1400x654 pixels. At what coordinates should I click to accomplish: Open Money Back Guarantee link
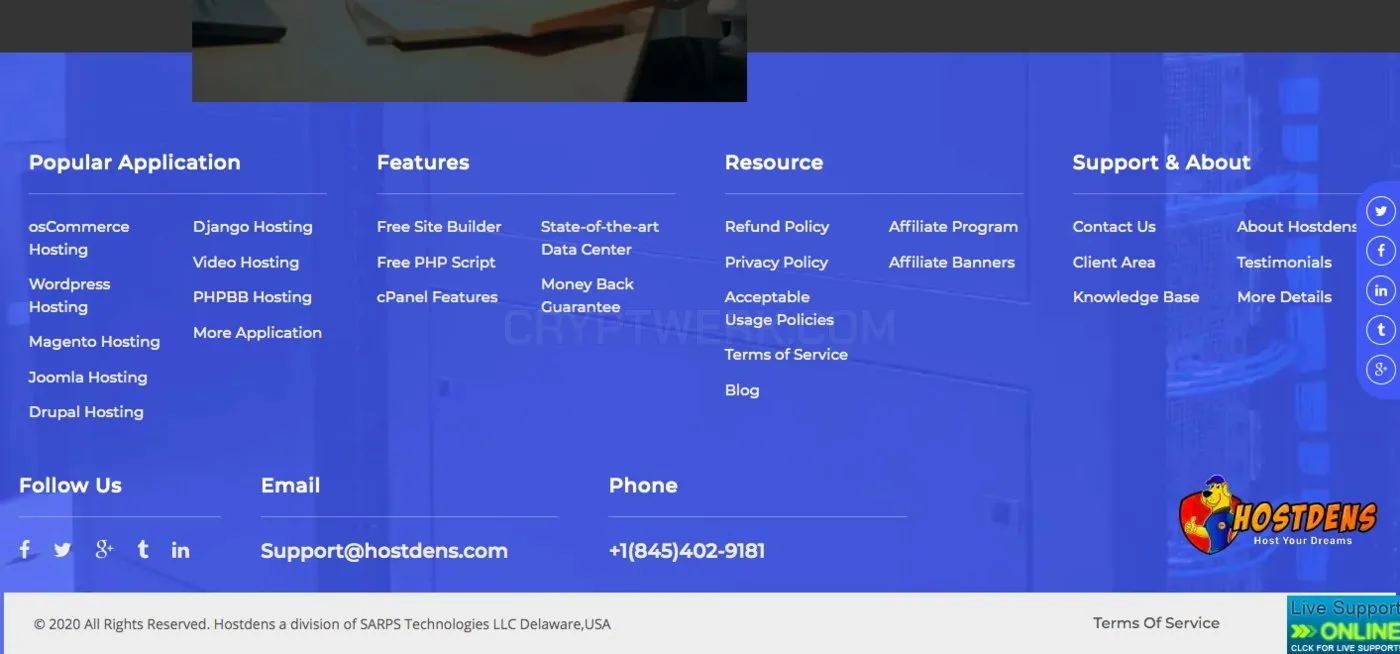587,295
